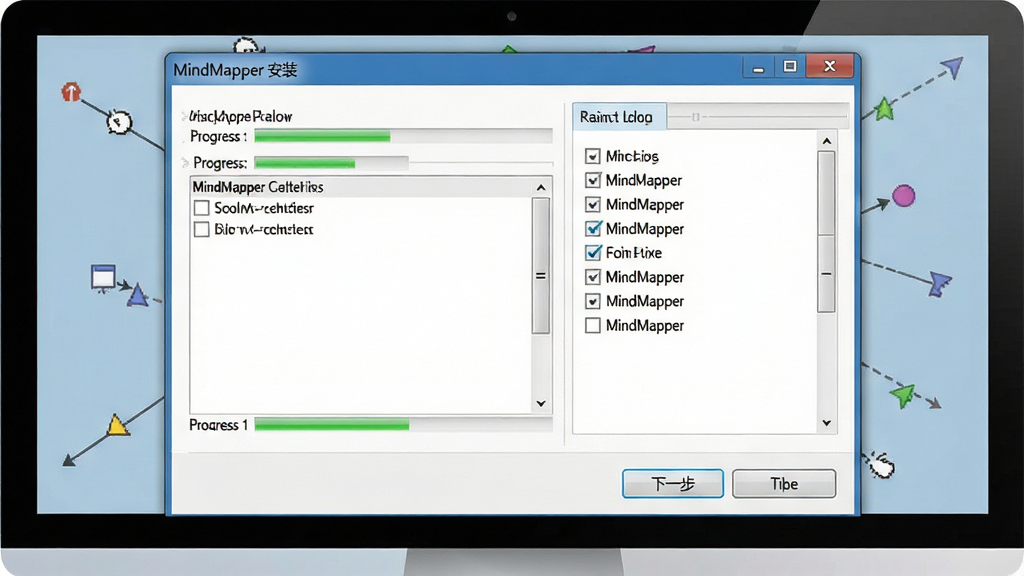Click the yellow triangle node on canvas

pos(118,425)
